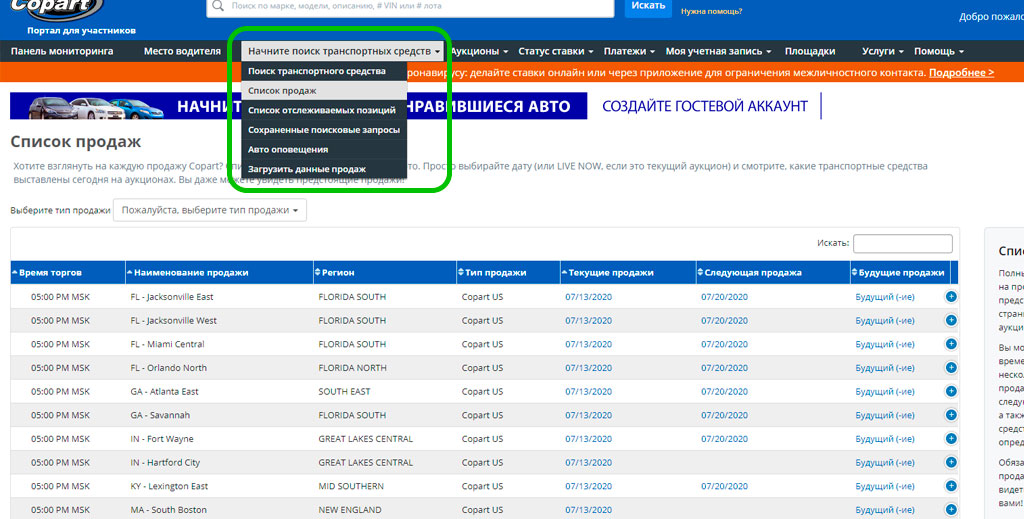The image size is (1024, 519).
Task: Open the Платежи dropdown menu
Action: pos(629,51)
